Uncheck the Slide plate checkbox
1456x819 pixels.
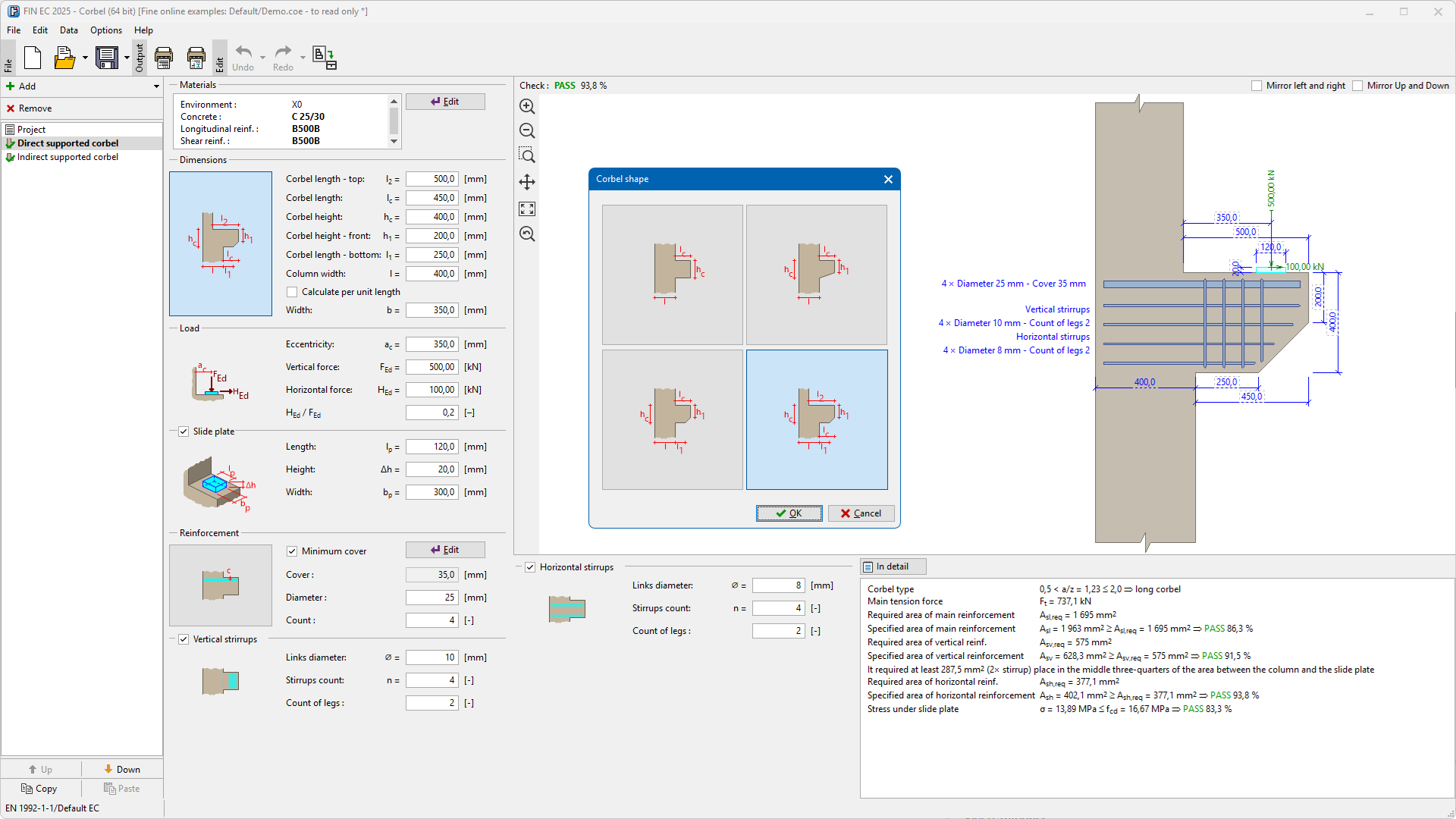[x=184, y=431]
